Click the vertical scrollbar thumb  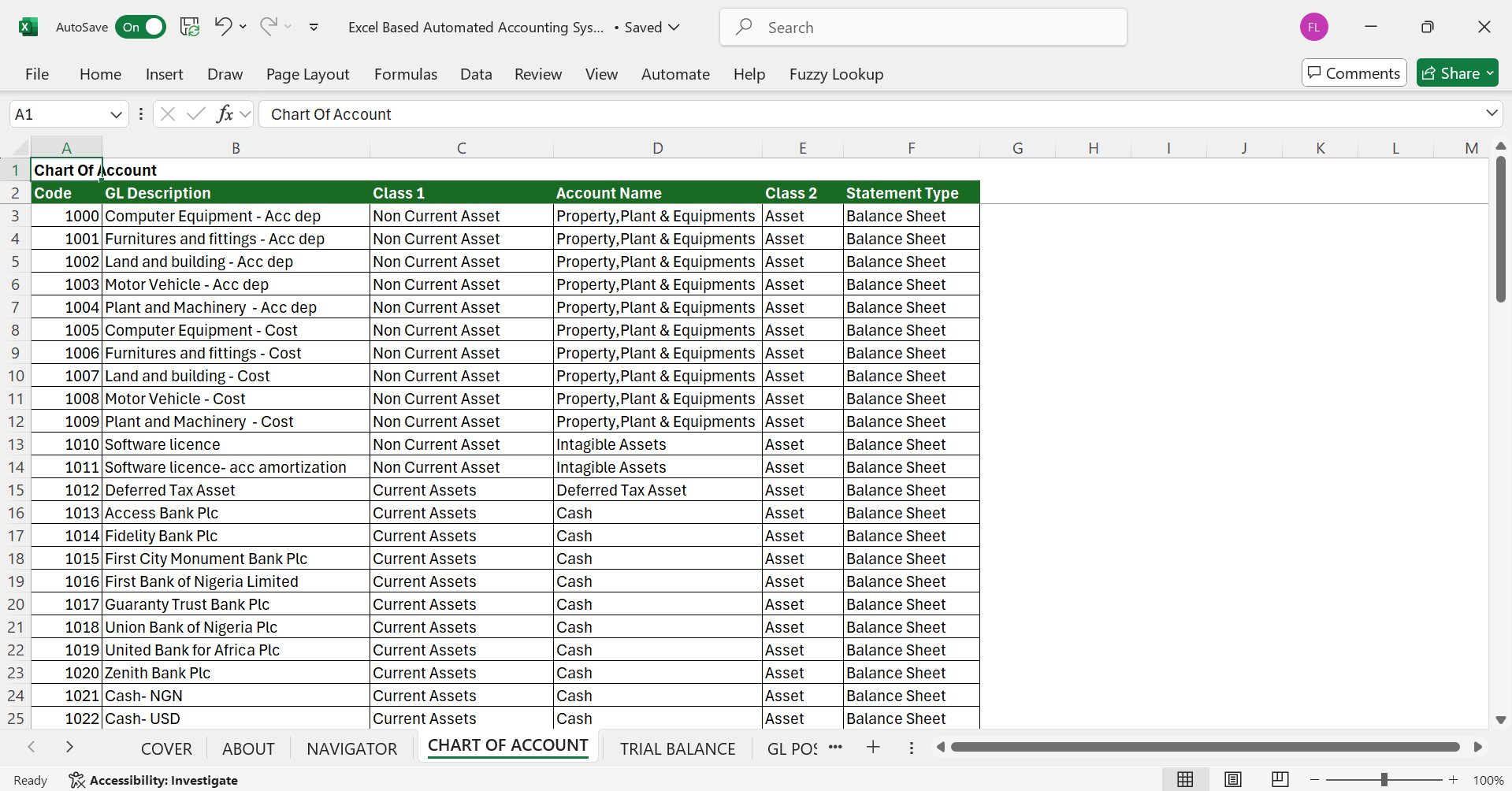coord(1500,229)
